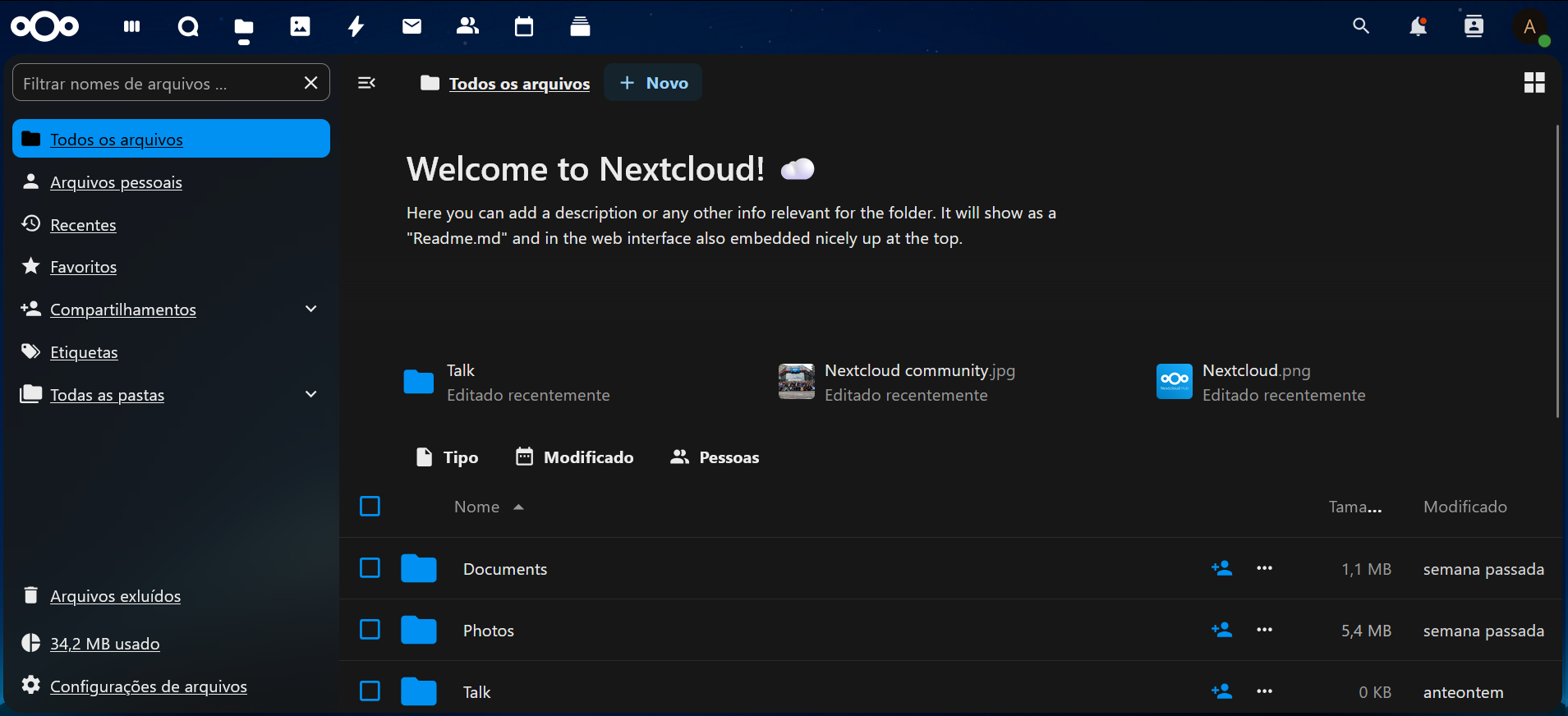
Task: Open Configurações de arquivos
Action: pos(171,686)
